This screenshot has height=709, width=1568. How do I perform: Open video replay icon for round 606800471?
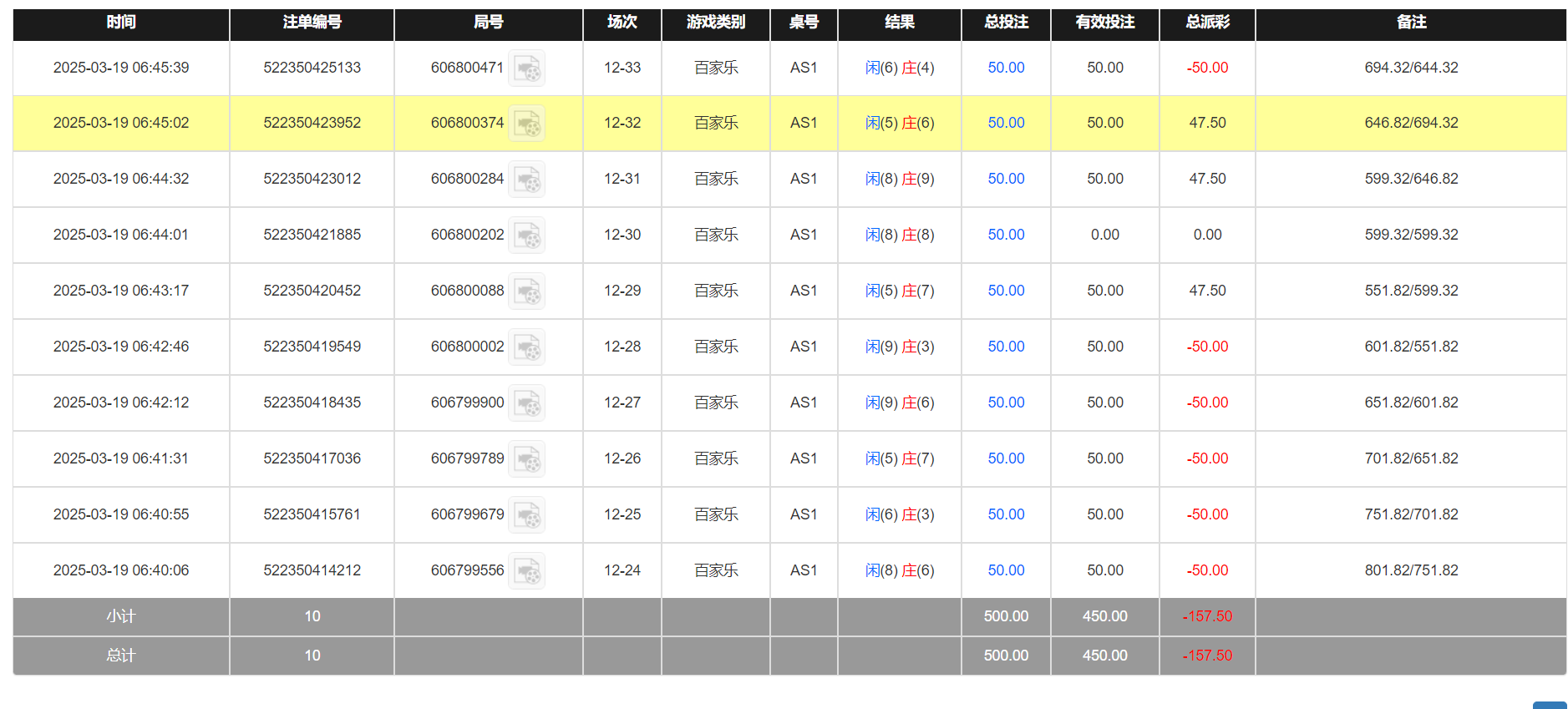(526, 68)
